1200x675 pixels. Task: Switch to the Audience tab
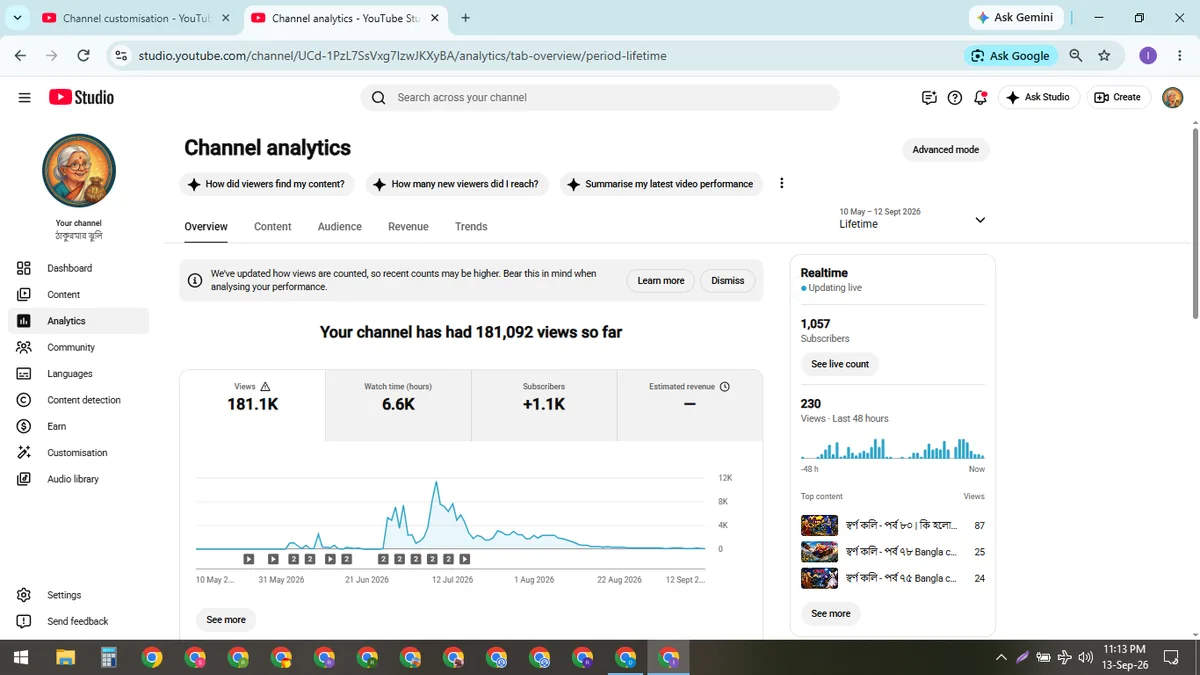point(340,227)
